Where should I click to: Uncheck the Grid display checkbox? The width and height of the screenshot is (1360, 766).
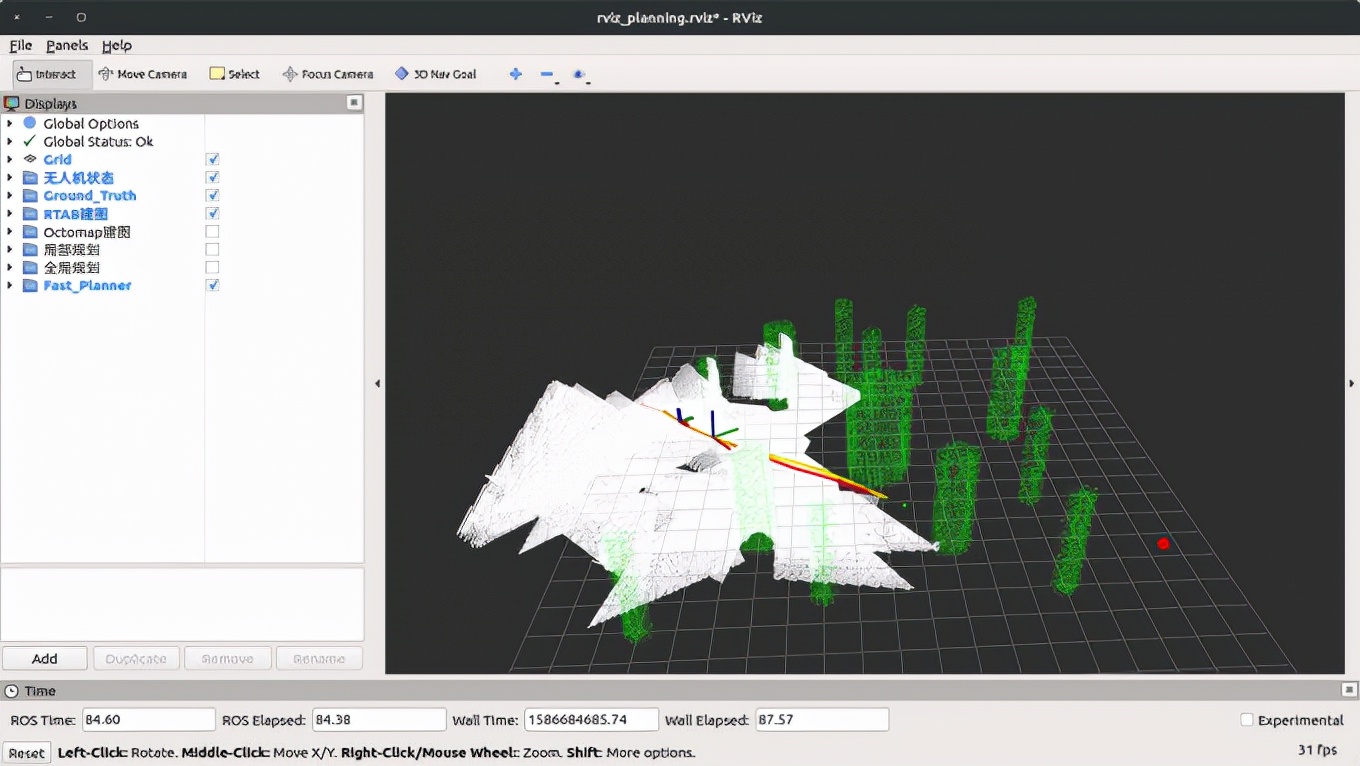coord(212,159)
